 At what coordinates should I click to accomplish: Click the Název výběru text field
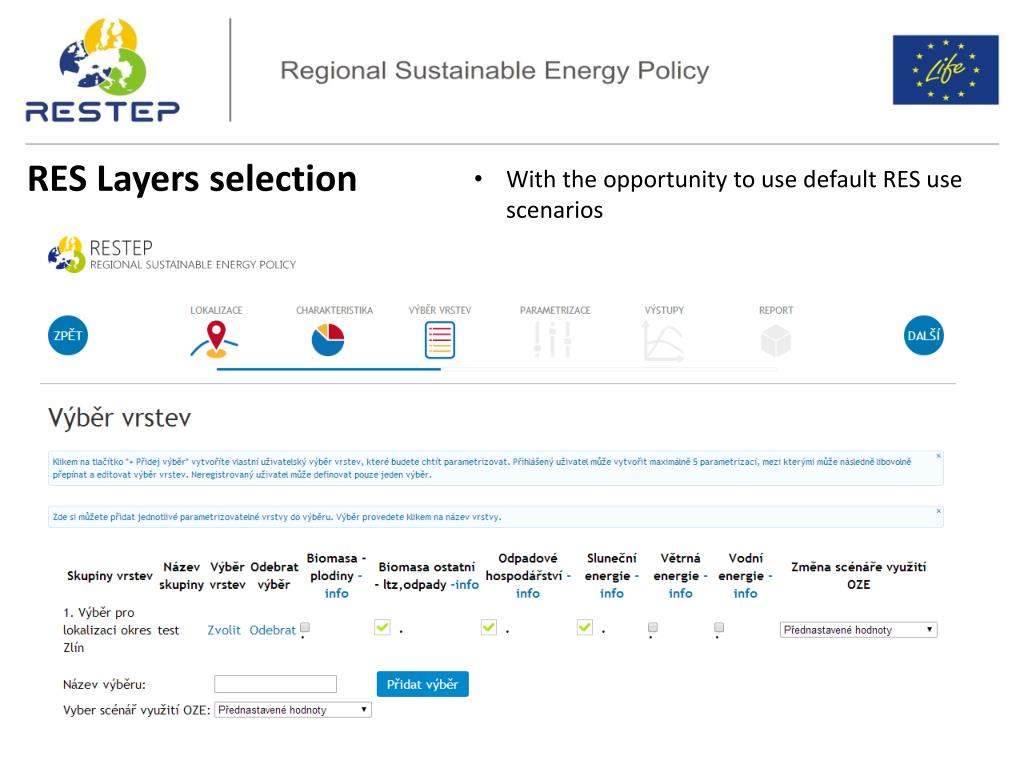click(276, 684)
